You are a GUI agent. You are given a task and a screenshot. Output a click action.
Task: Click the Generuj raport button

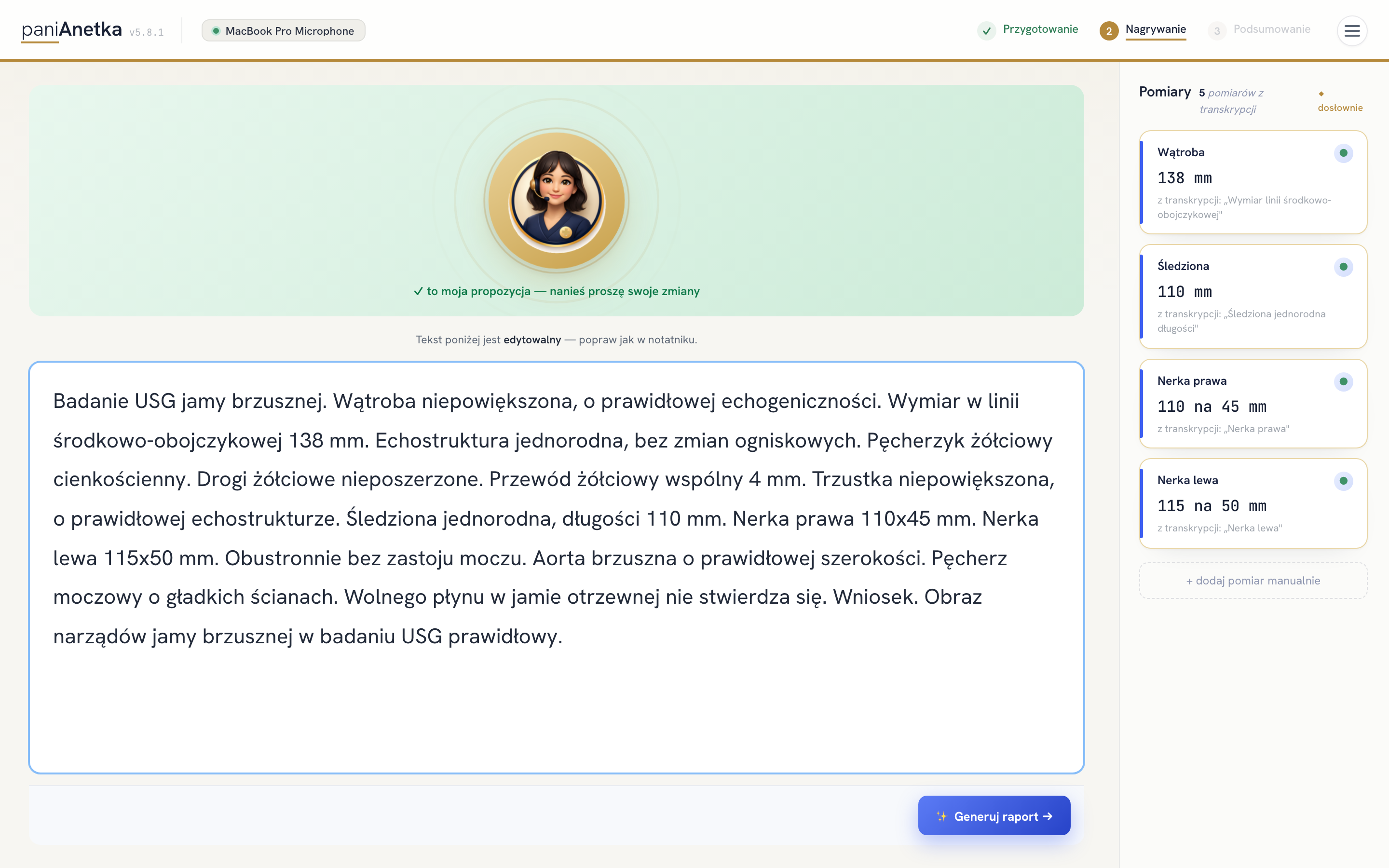(994, 815)
